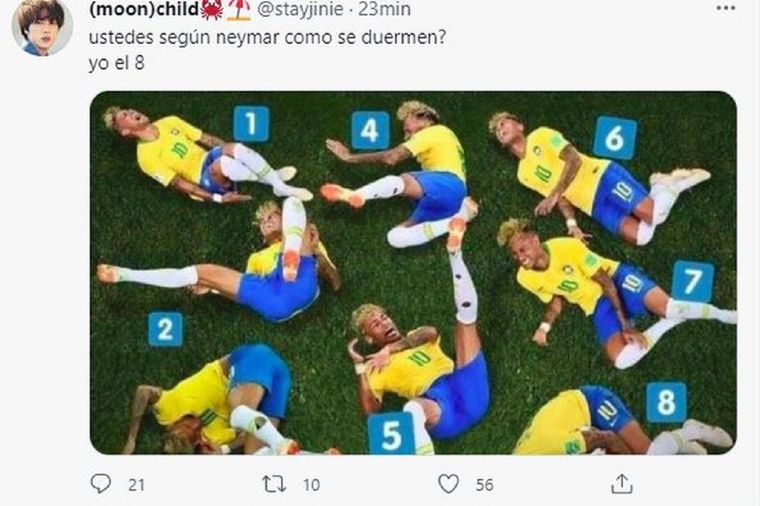Open the three-dot more options menu
Viewport: 760px width, 506px height.
(727, 8)
